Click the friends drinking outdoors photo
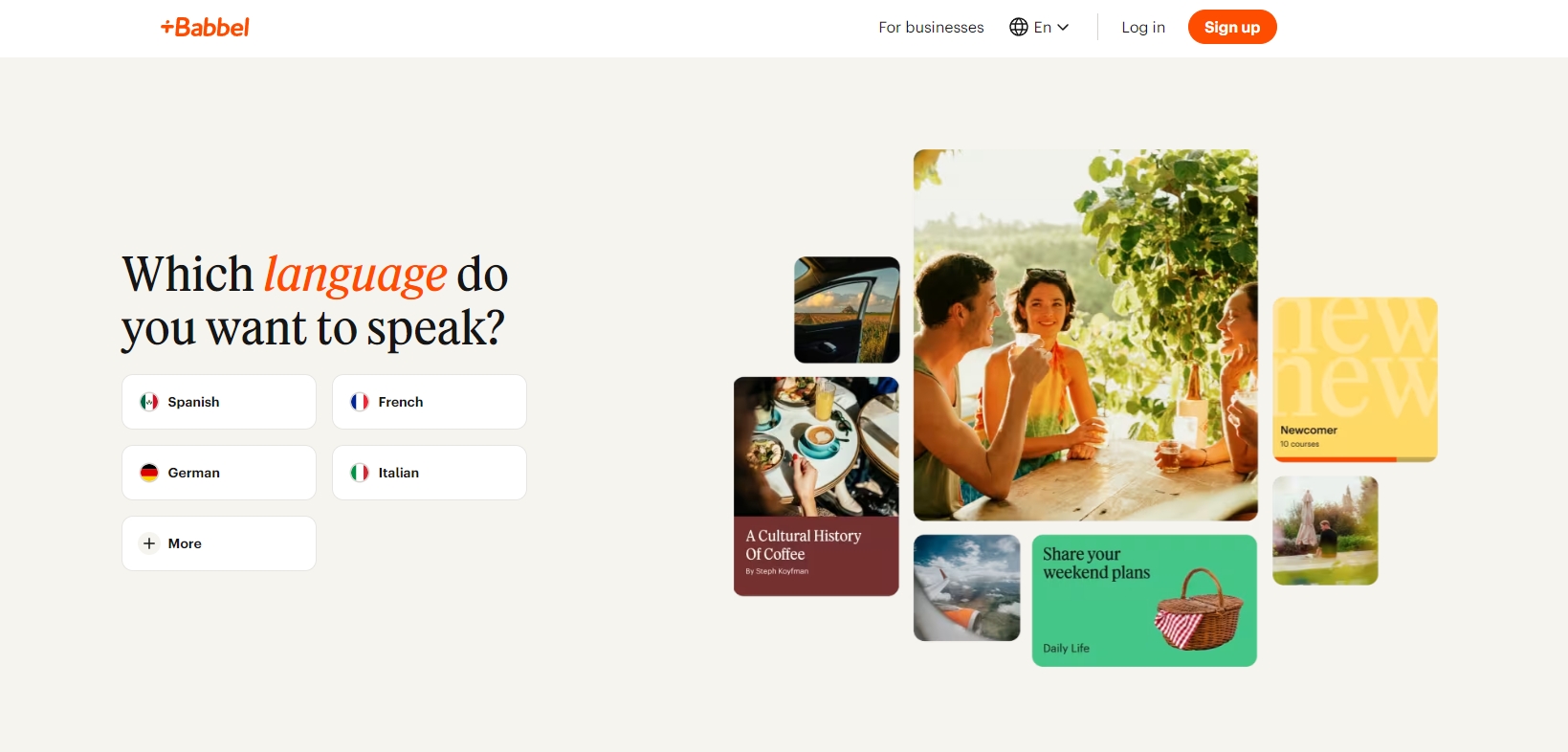The height and width of the screenshot is (752, 1568). click(x=1086, y=335)
